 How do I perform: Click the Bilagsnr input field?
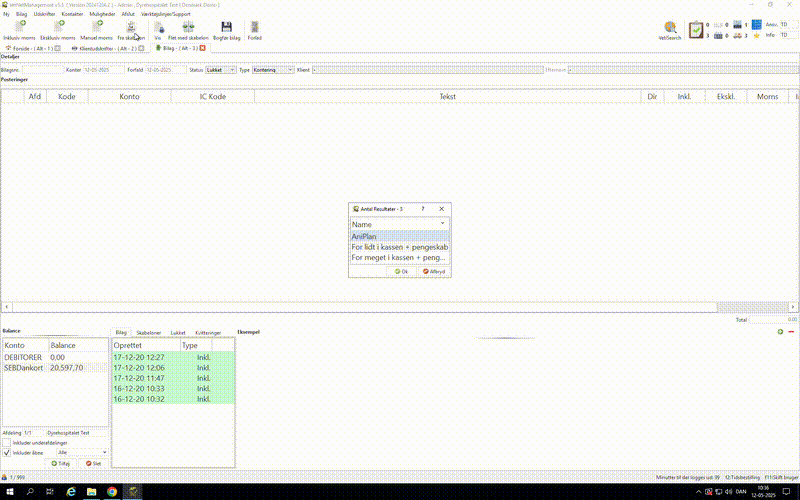click(x=43, y=70)
